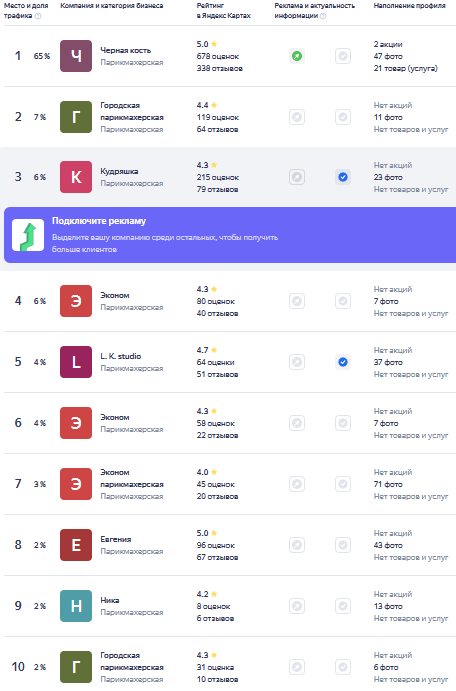Click the green arrow icon in ad banner
456x691 pixels.
pos(28,235)
